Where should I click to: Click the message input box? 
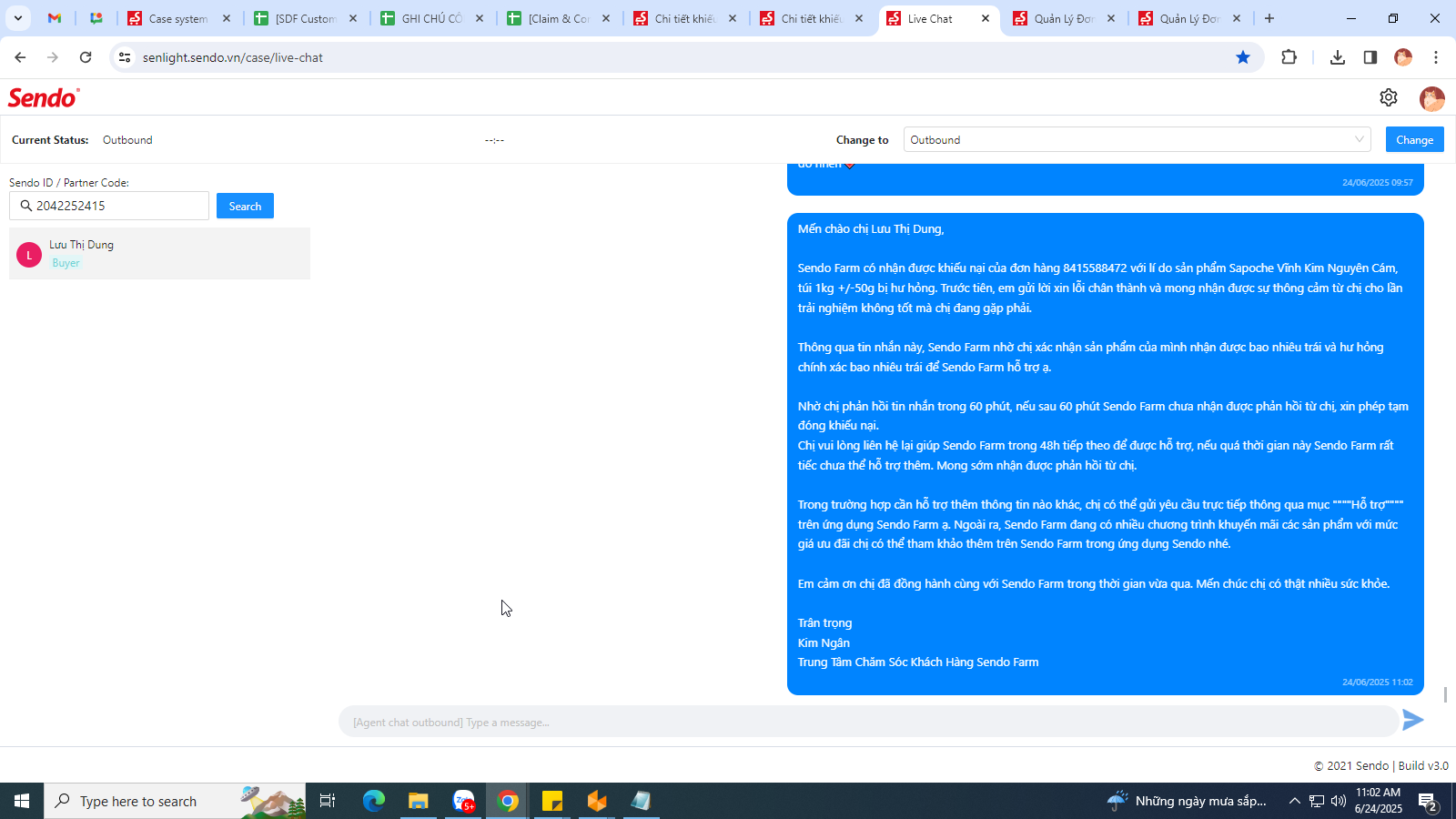[x=868, y=722]
